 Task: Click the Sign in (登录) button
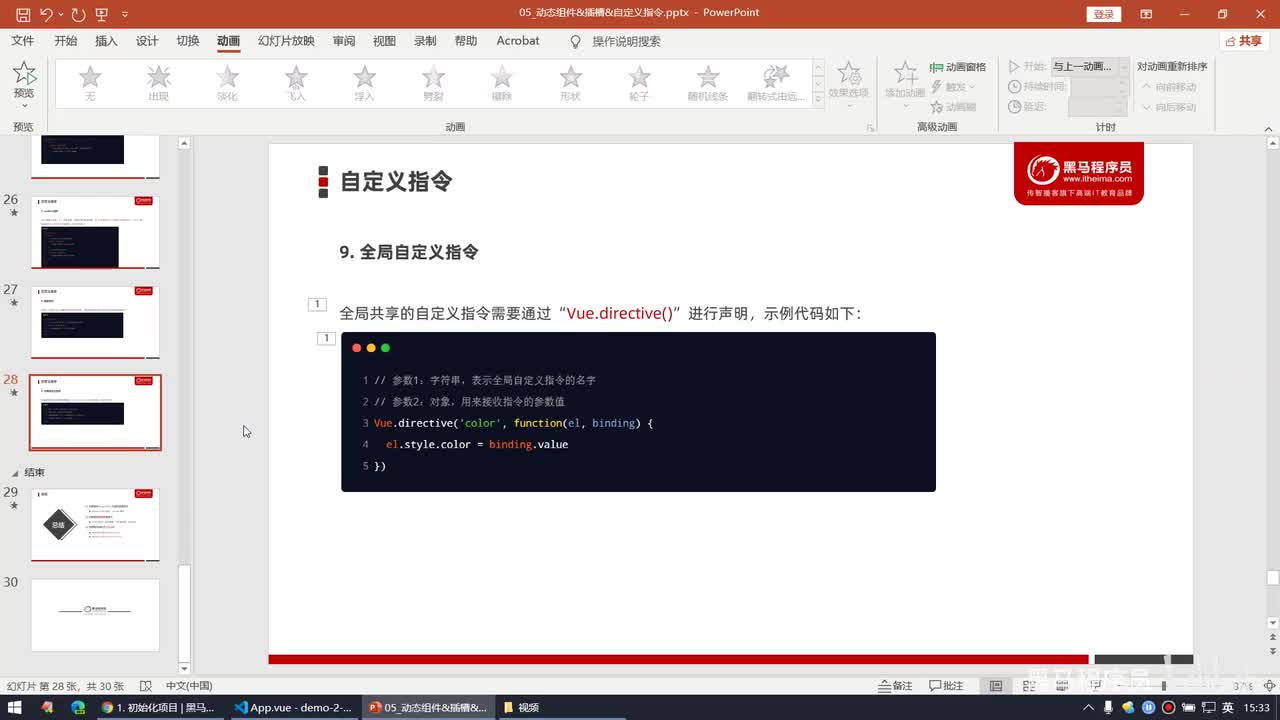tap(1103, 14)
